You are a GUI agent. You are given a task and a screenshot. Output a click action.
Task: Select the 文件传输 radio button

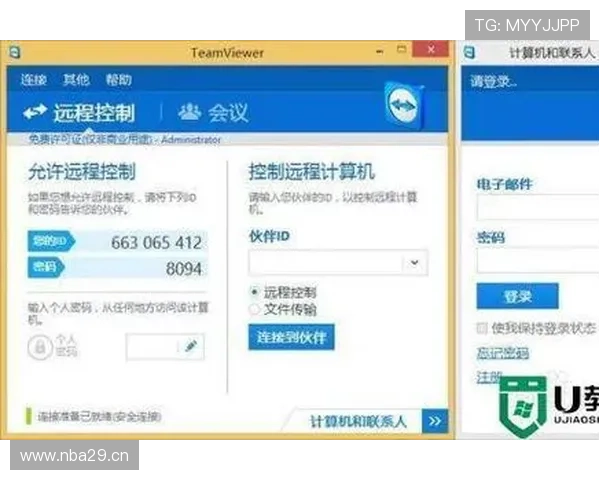[x=254, y=309]
